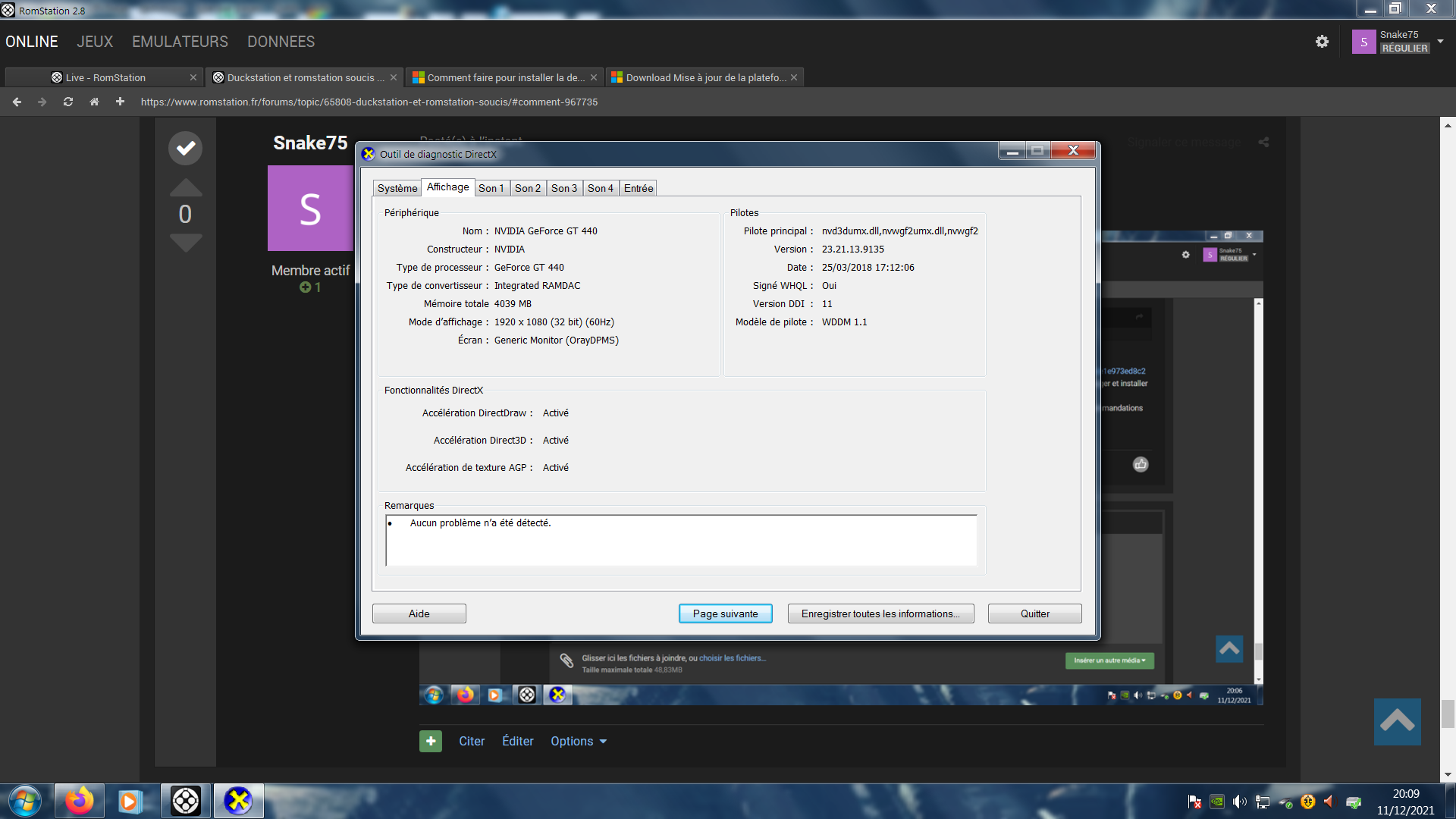Downvote the post with down arrow
Image resolution: width=1456 pixels, height=819 pixels.
pyautogui.click(x=186, y=243)
